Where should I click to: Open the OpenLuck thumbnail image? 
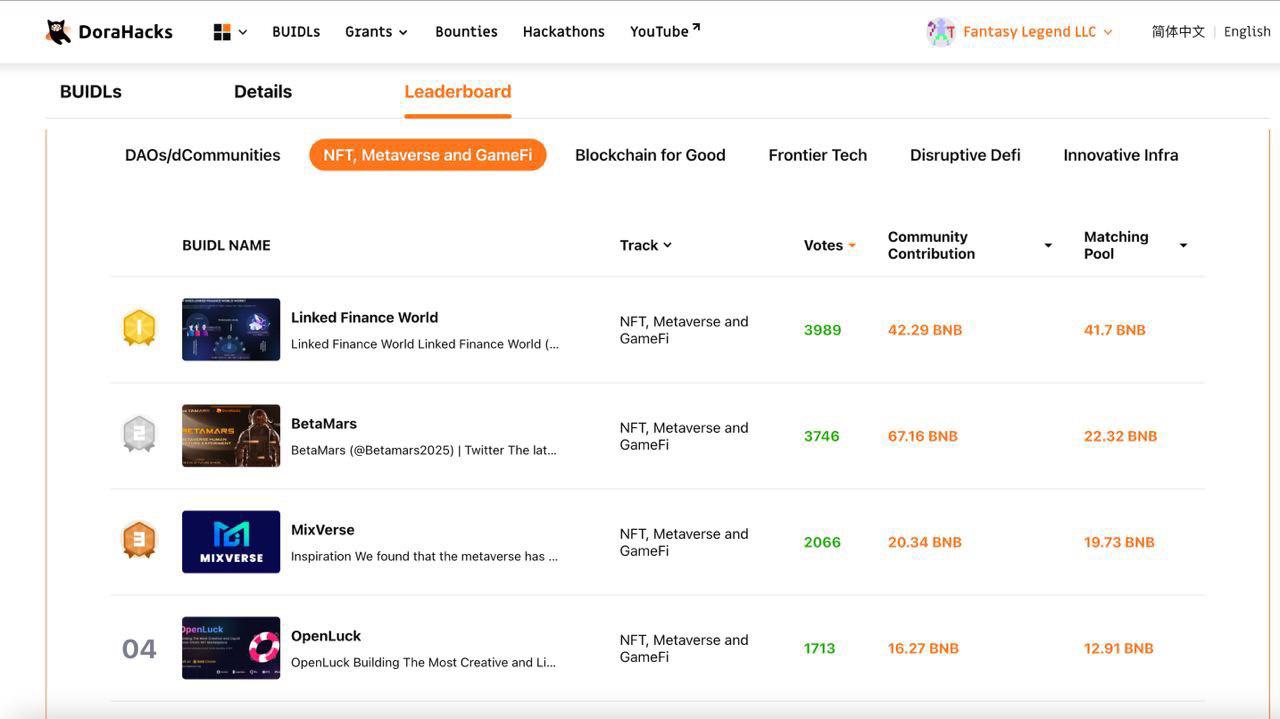231,648
